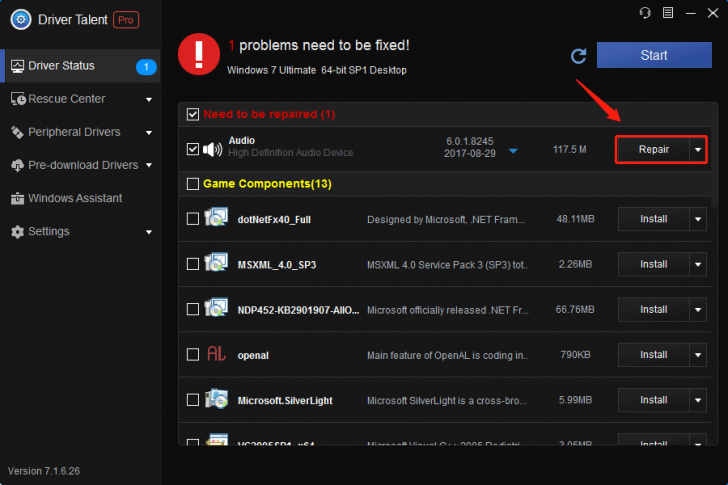Click the Microsoft.SilverLight installer icon
The image size is (728, 485).
pyautogui.click(x=216, y=399)
